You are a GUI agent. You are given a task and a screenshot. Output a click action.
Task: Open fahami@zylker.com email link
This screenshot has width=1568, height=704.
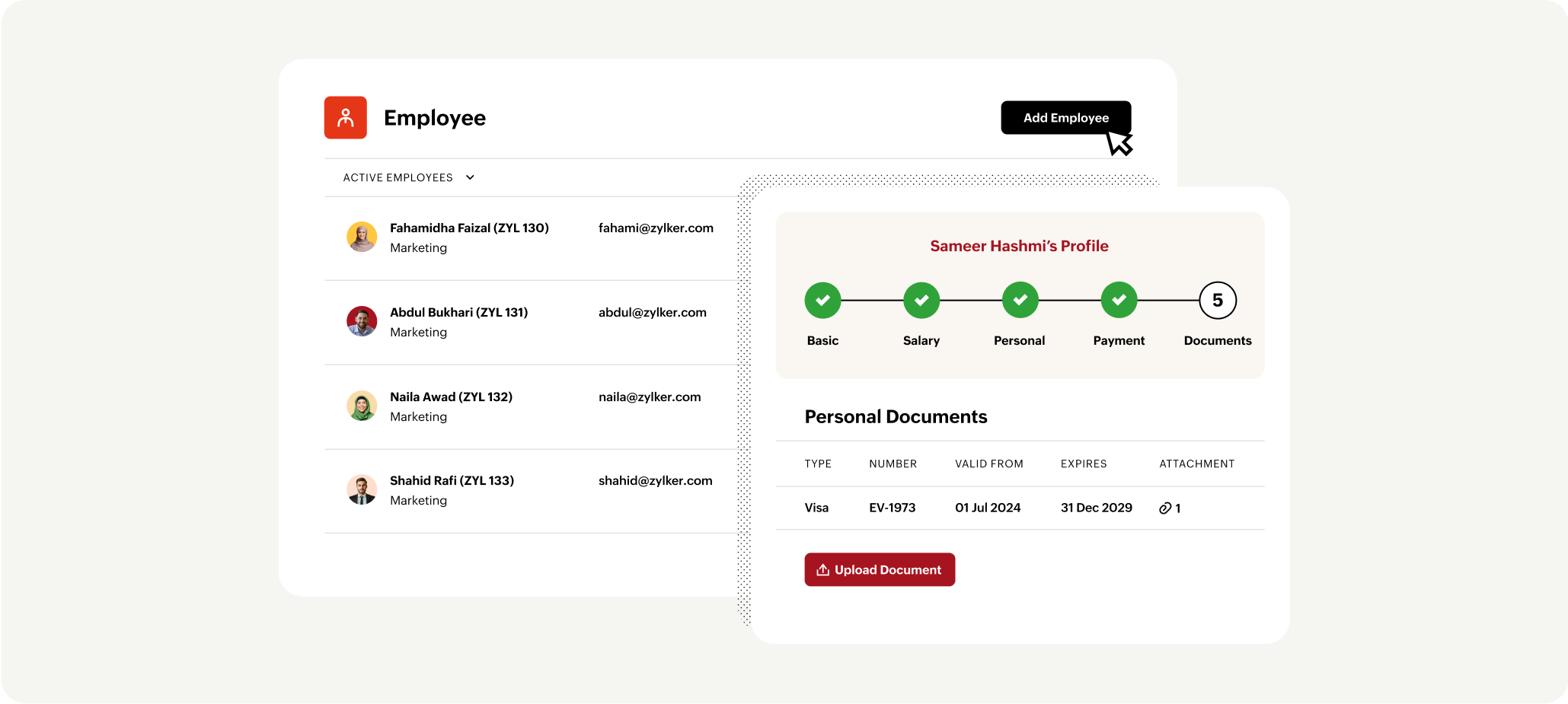656,228
